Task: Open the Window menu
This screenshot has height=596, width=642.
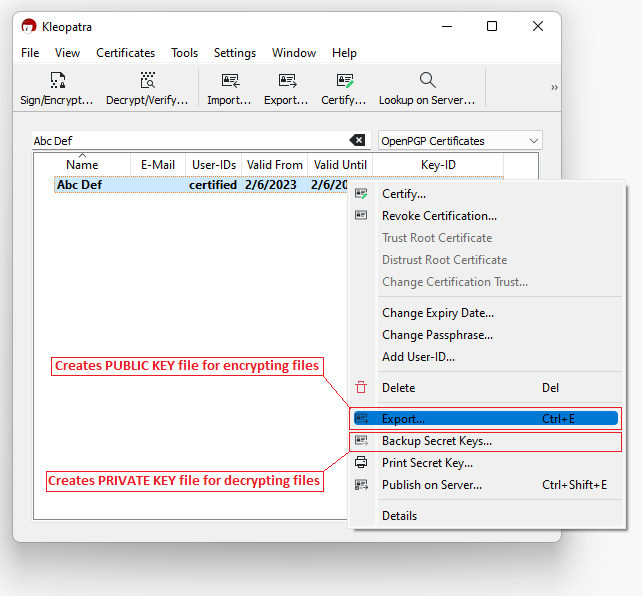Action: click(x=294, y=53)
